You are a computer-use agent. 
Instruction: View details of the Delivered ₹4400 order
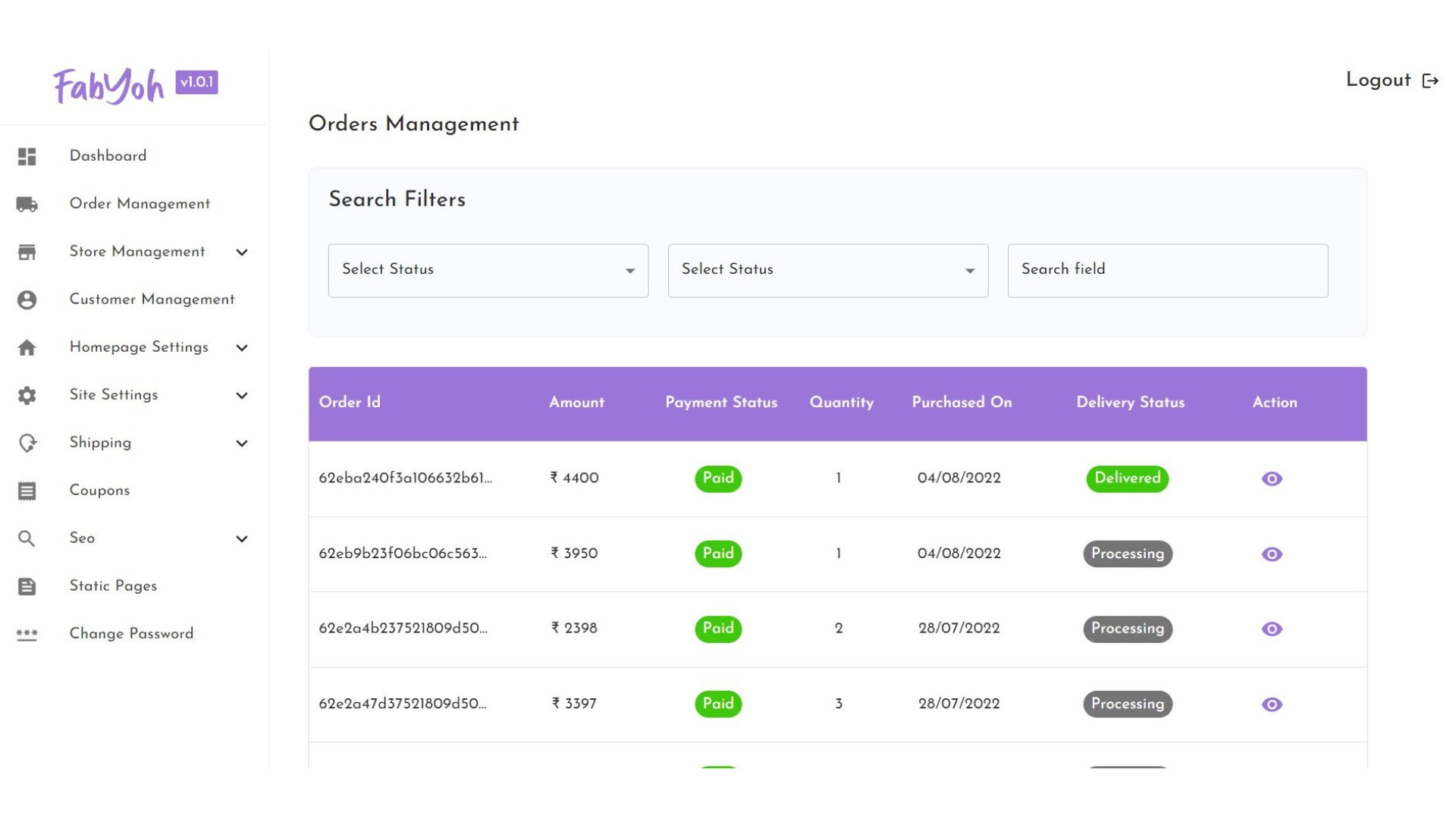point(1272,479)
